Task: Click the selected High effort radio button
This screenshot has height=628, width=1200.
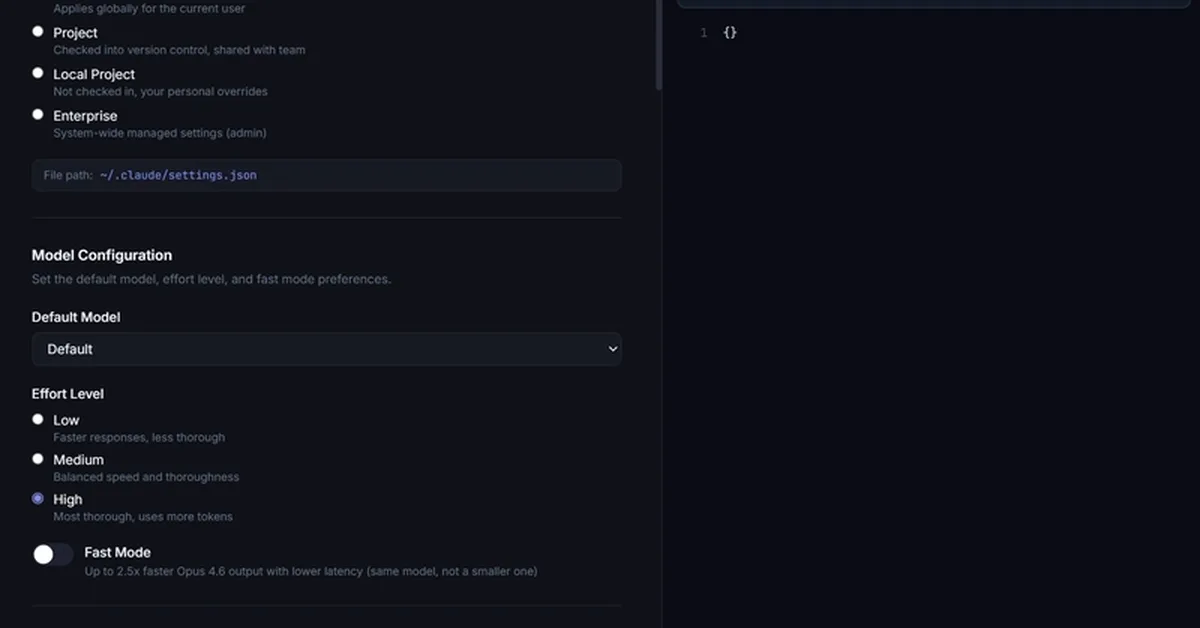Action: [x=37, y=498]
